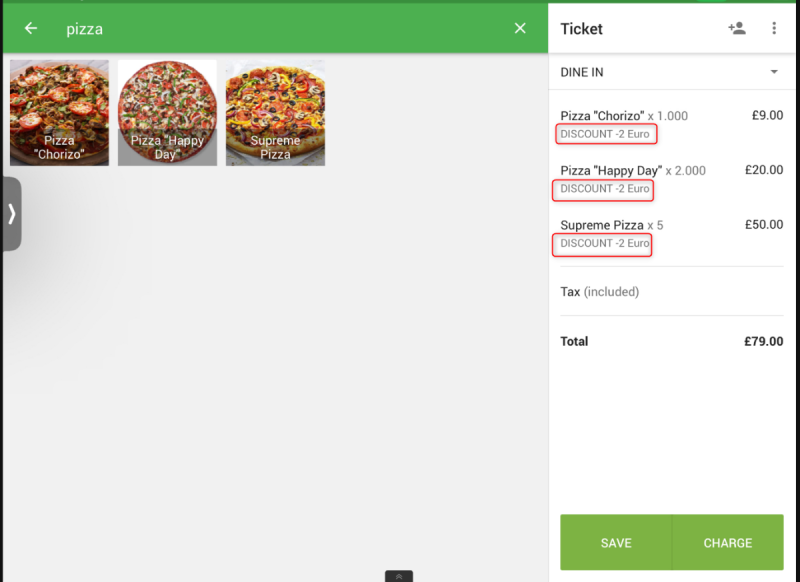Open the ticket three-dot menu

coord(774,29)
